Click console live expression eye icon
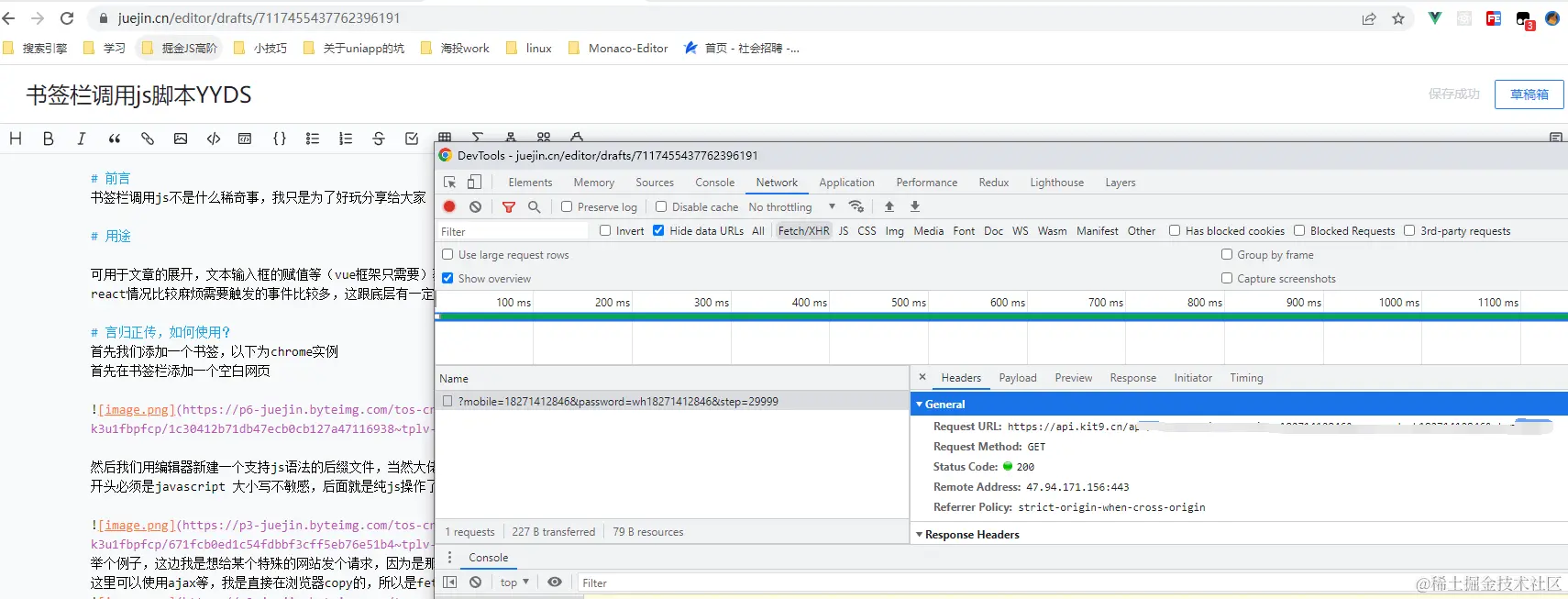Image resolution: width=1568 pixels, height=599 pixels. (555, 582)
